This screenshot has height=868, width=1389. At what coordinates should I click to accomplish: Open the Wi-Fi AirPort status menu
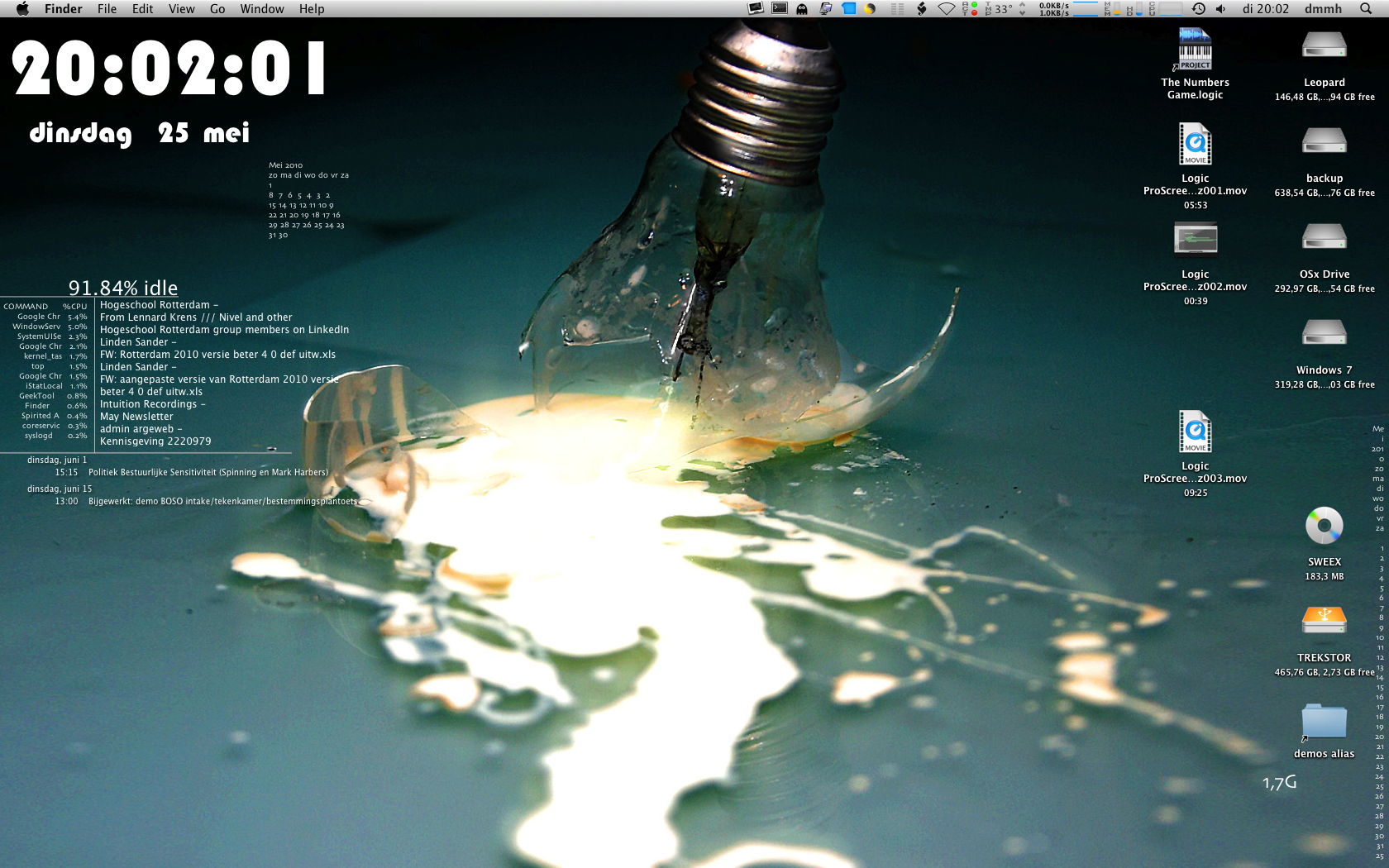click(946, 9)
